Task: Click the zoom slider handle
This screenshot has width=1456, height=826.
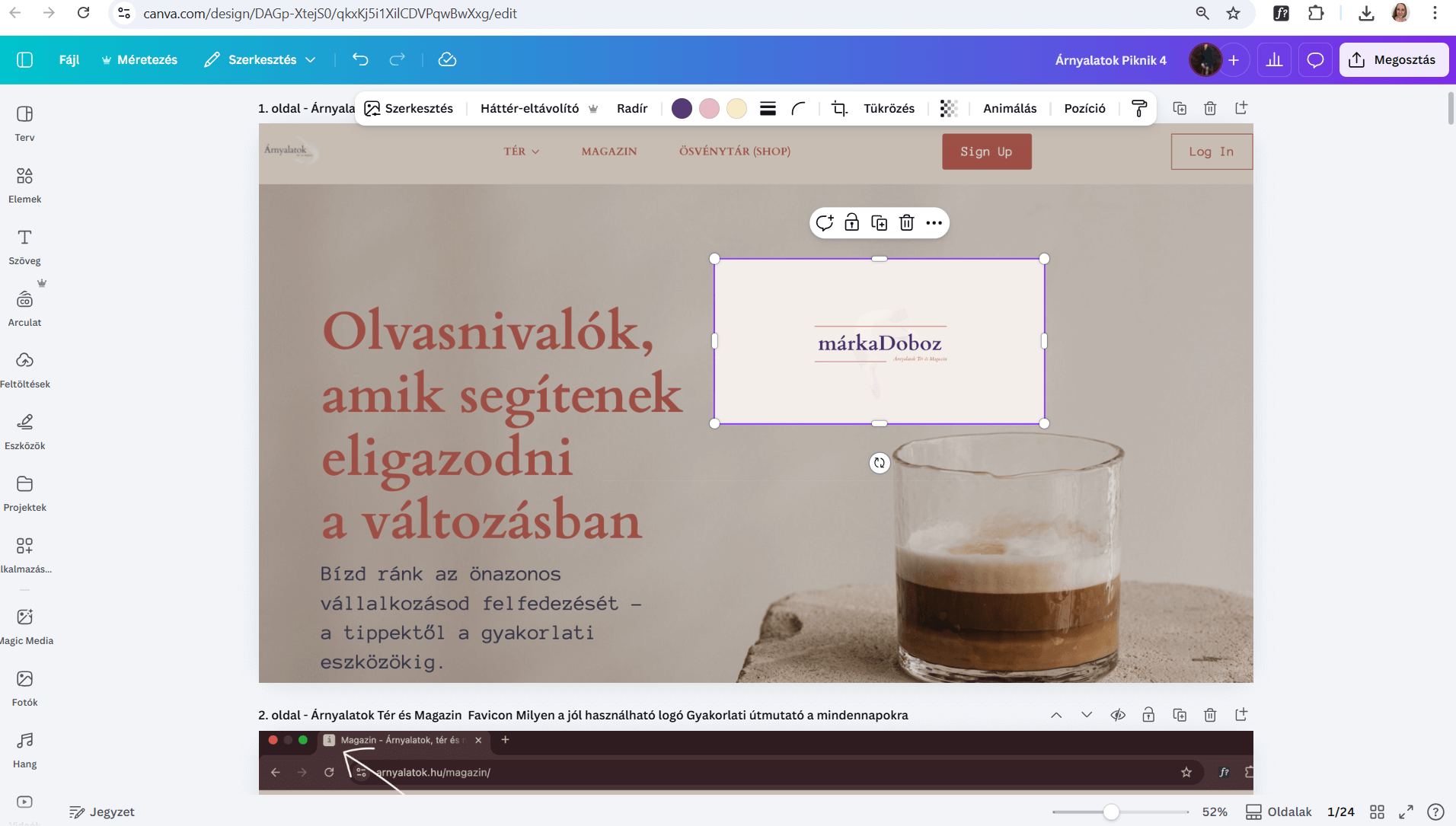Action: pyautogui.click(x=1112, y=812)
